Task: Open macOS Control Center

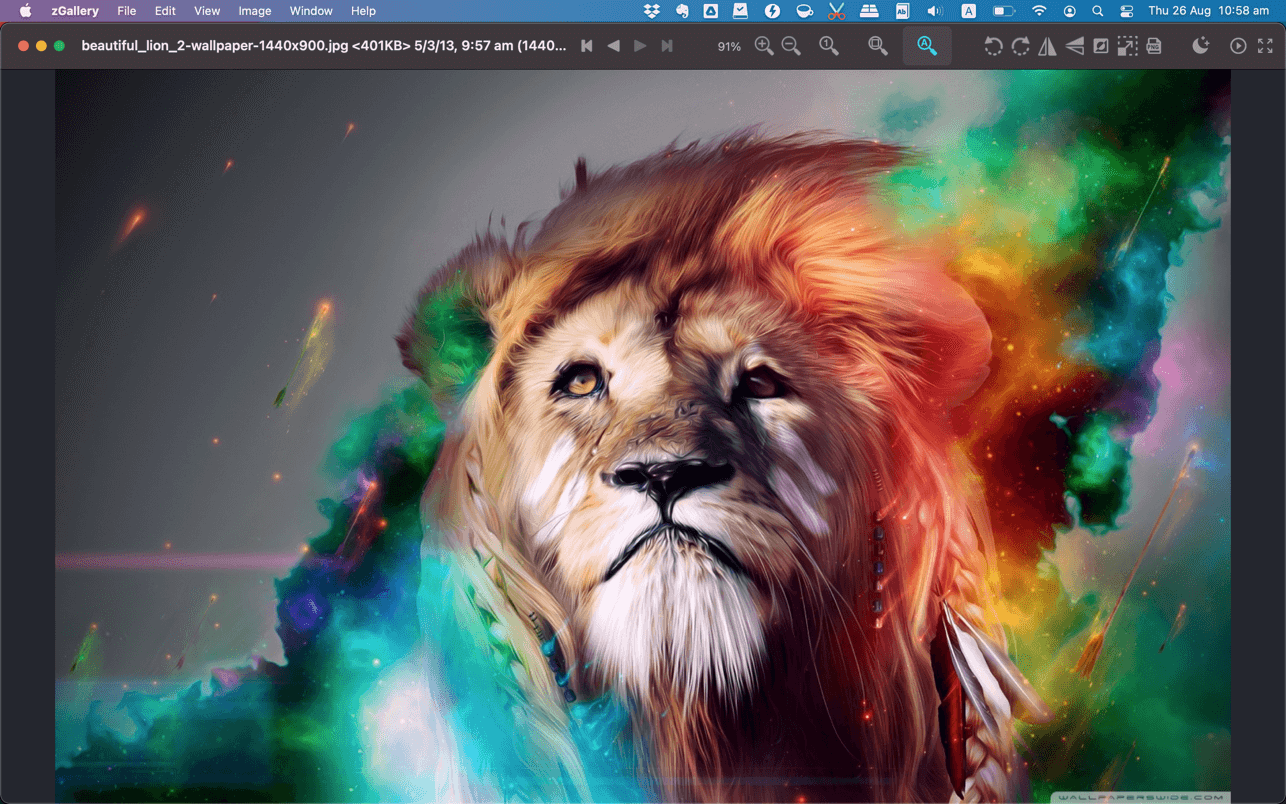Action: pos(1126,11)
